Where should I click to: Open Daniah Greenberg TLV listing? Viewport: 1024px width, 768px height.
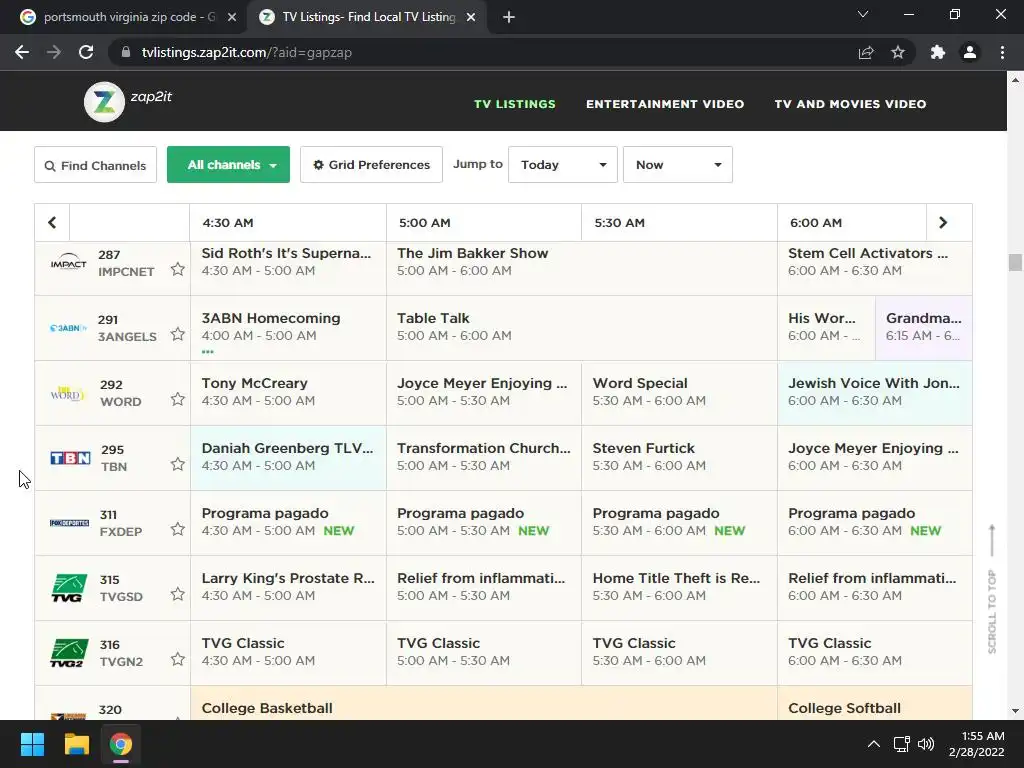[288, 458]
